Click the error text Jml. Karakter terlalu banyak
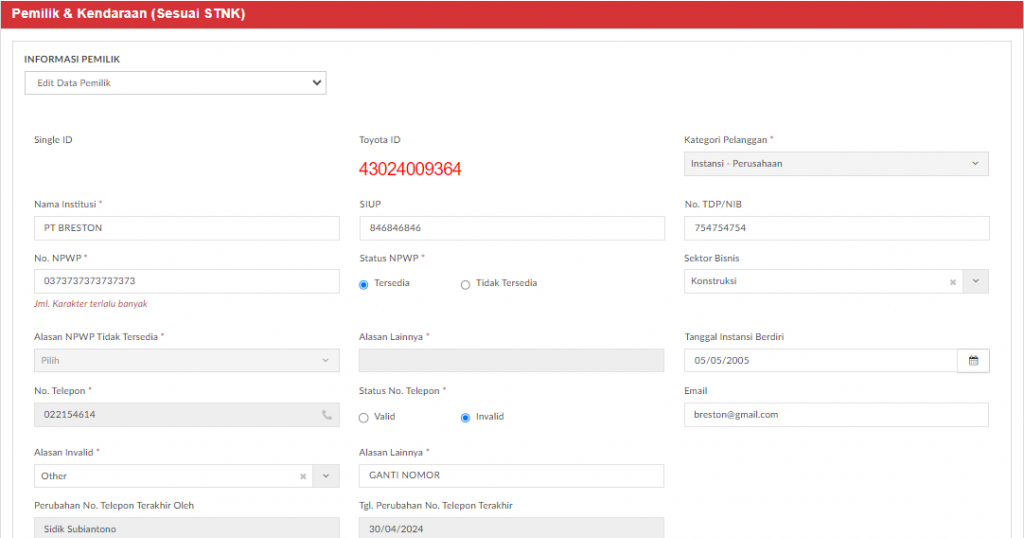 click(91, 304)
